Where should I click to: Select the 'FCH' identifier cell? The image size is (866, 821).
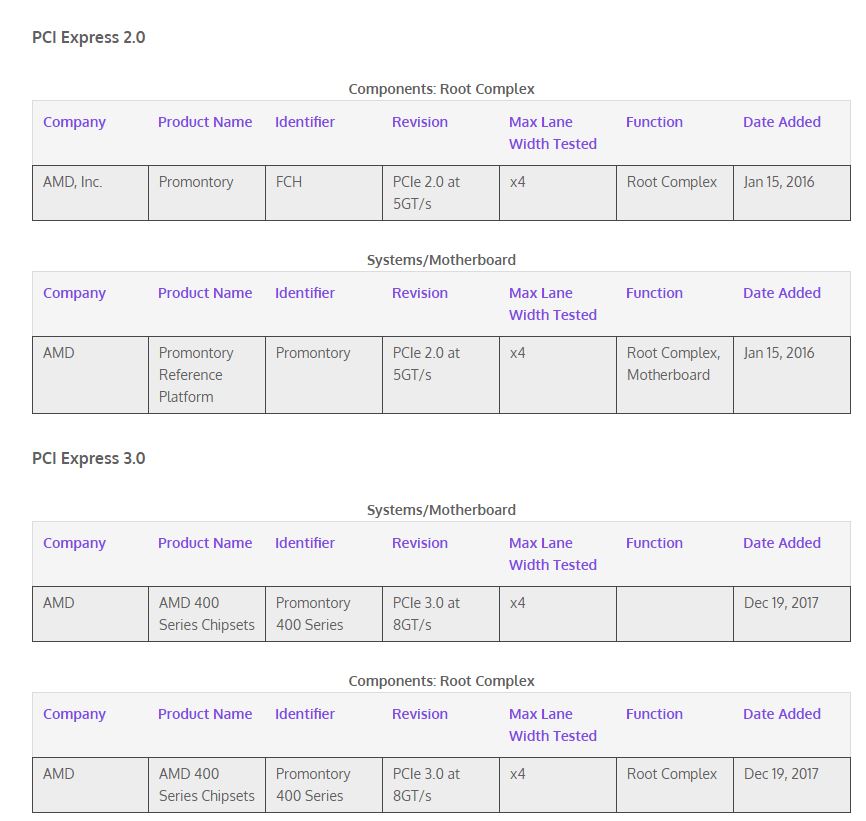(324, 193)
